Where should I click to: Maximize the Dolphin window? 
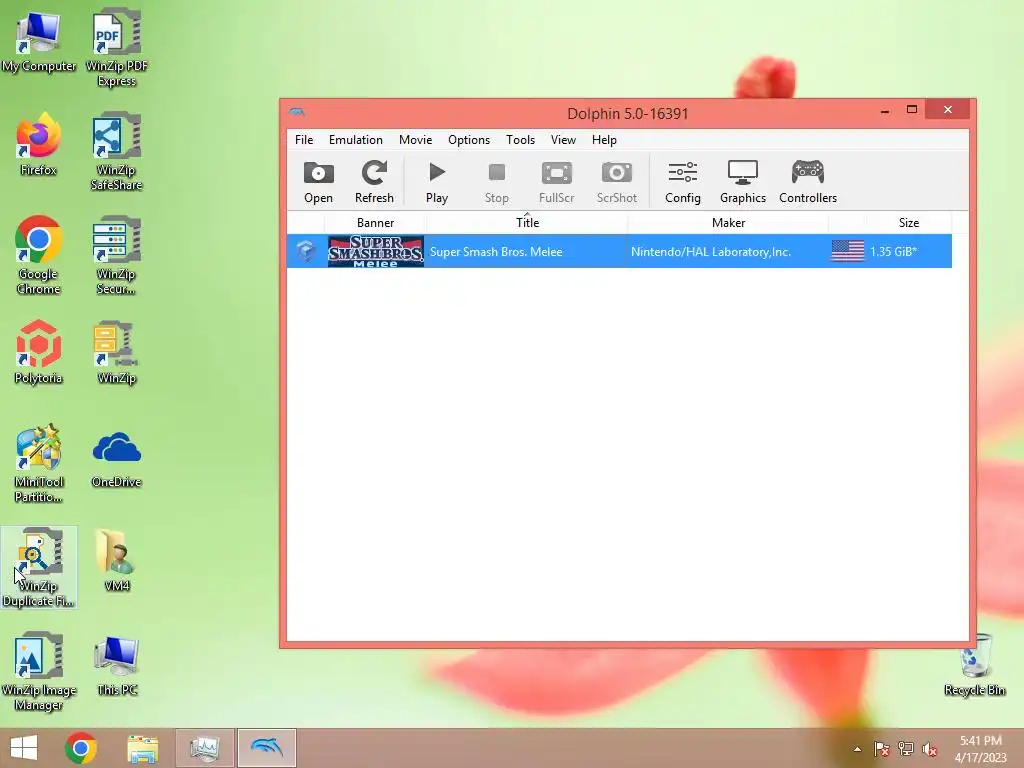click(x=912, y=110)
